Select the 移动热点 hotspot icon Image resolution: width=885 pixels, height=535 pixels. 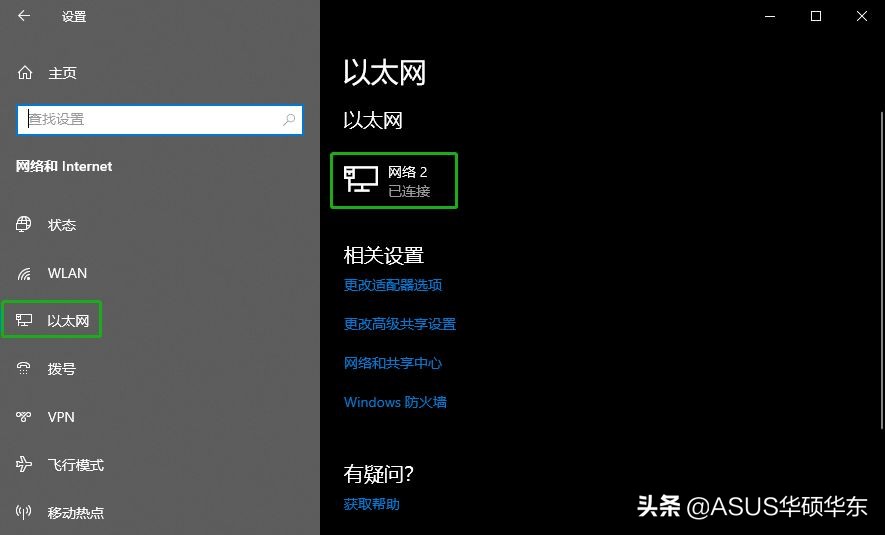click(23, 512)
